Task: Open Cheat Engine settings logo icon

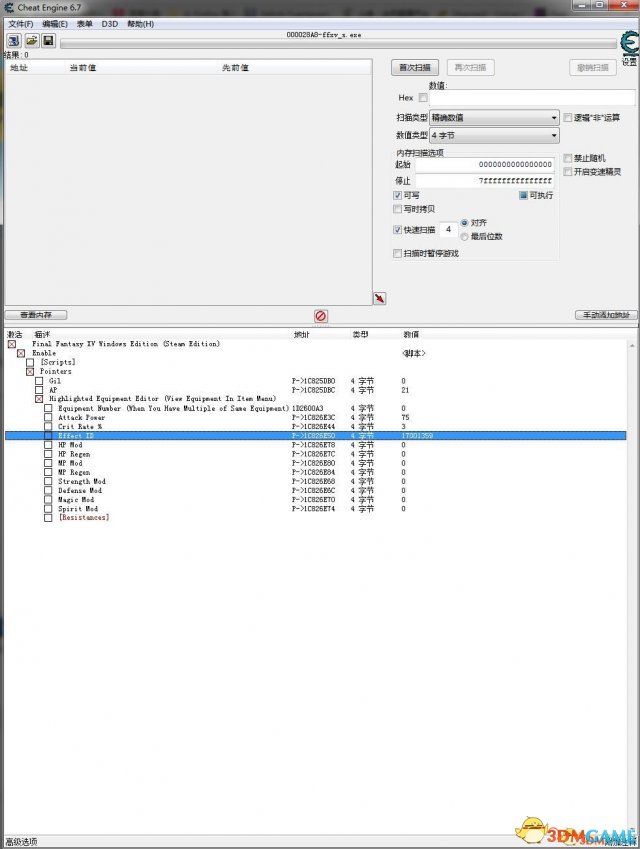Action: coord(629,43)
